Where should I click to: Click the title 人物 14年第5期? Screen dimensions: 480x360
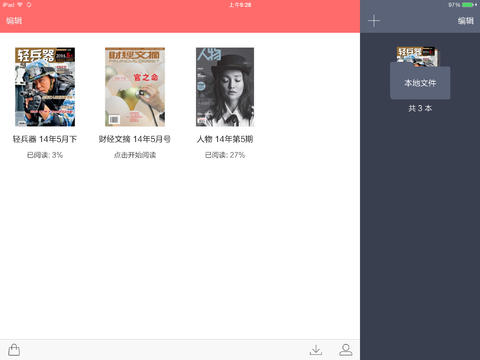click(225, 139)
